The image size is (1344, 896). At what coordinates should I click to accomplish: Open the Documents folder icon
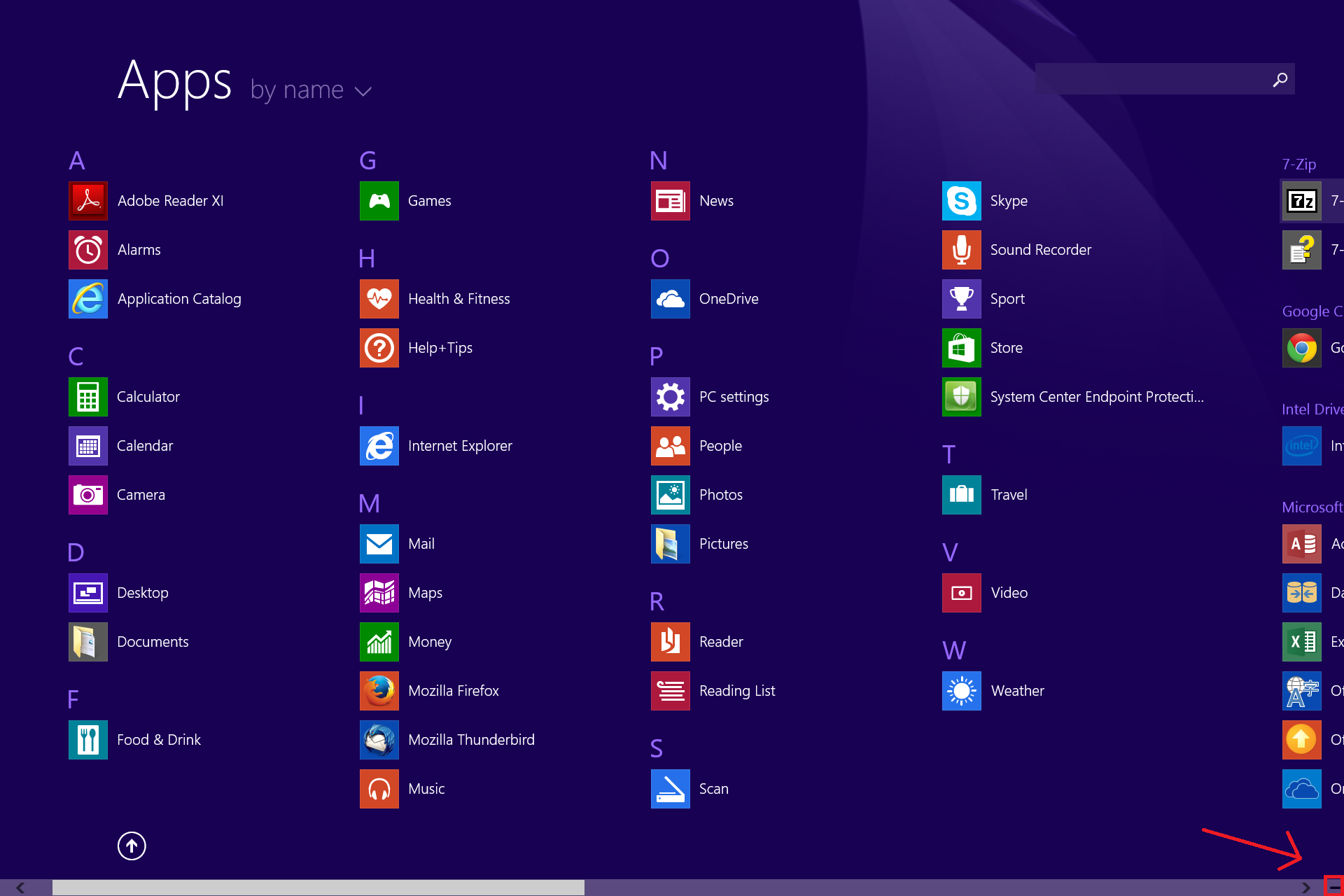(88, 642)
